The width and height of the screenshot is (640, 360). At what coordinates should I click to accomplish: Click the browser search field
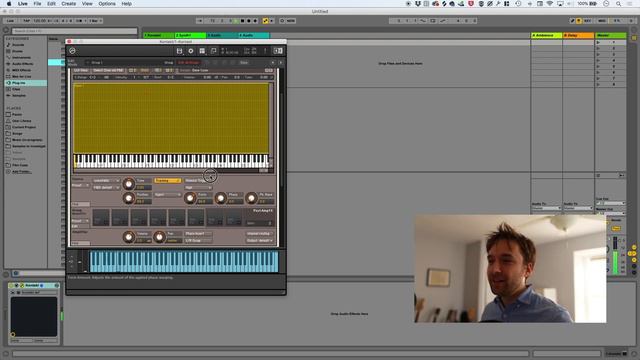74,31
